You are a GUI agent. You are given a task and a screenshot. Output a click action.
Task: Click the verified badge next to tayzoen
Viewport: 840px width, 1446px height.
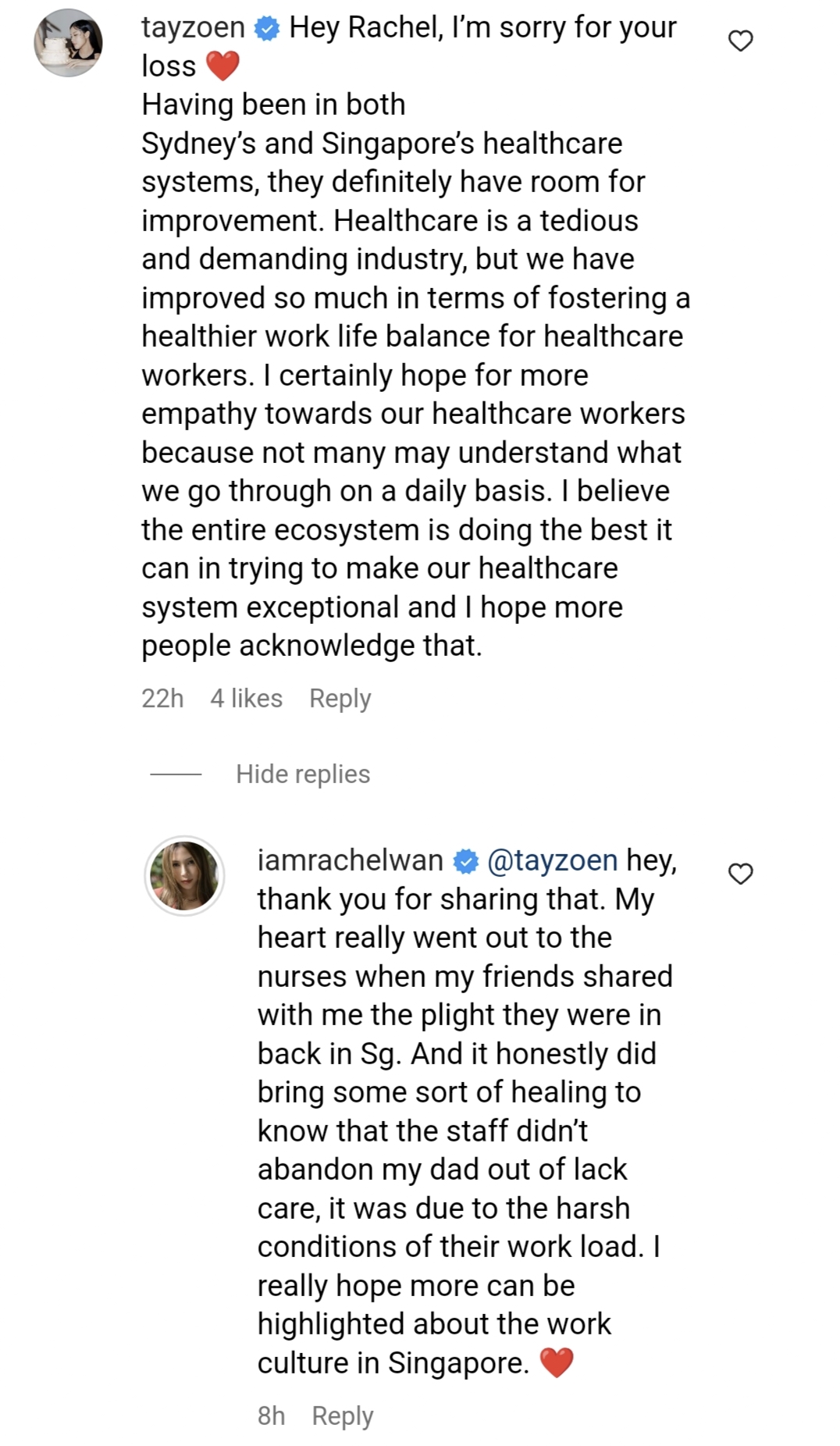click(267, 29)
